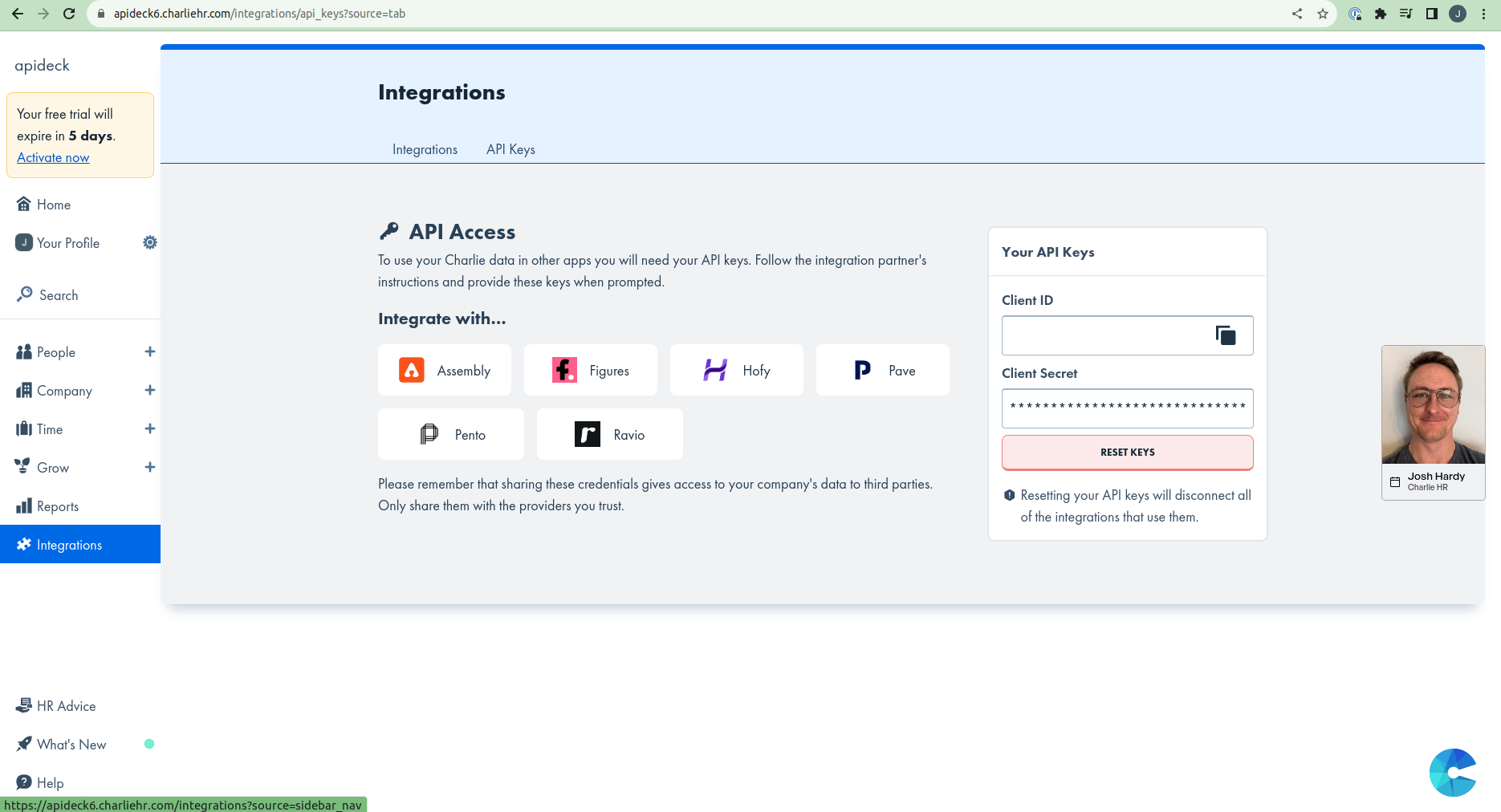Image resolution: width=1501 pixels, height=812 pixels.
Task: Open the Hofy integration card
Action: tap(737, 370)
